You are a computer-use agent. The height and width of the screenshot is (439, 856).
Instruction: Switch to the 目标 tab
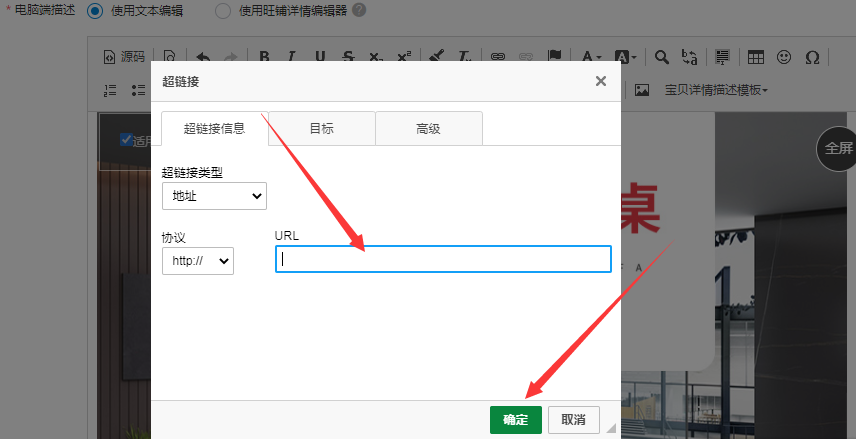pyautogui.click(x=321, y=128)
